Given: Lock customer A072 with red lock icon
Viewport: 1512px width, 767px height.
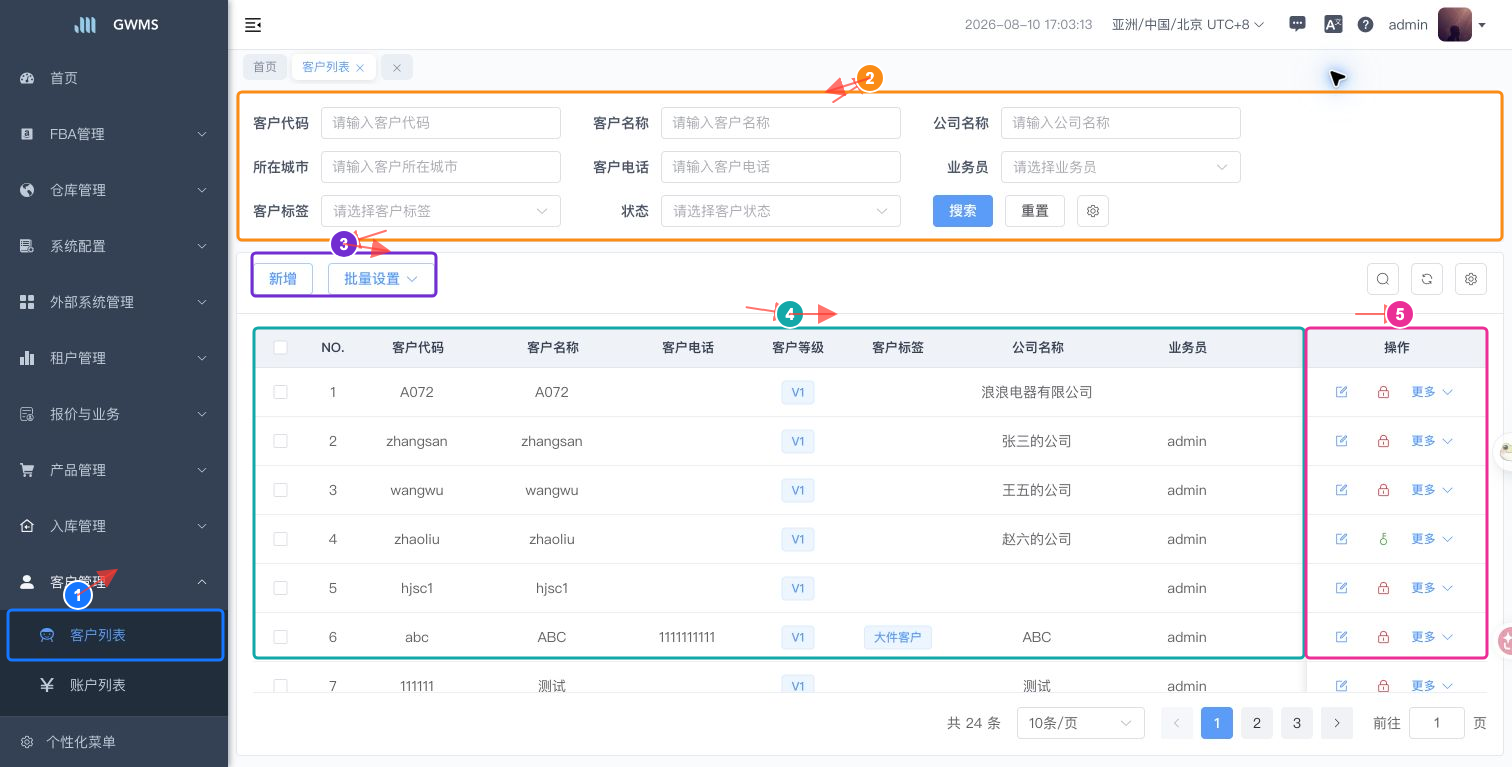Looking at the screenshot, I should point(1383,392).
